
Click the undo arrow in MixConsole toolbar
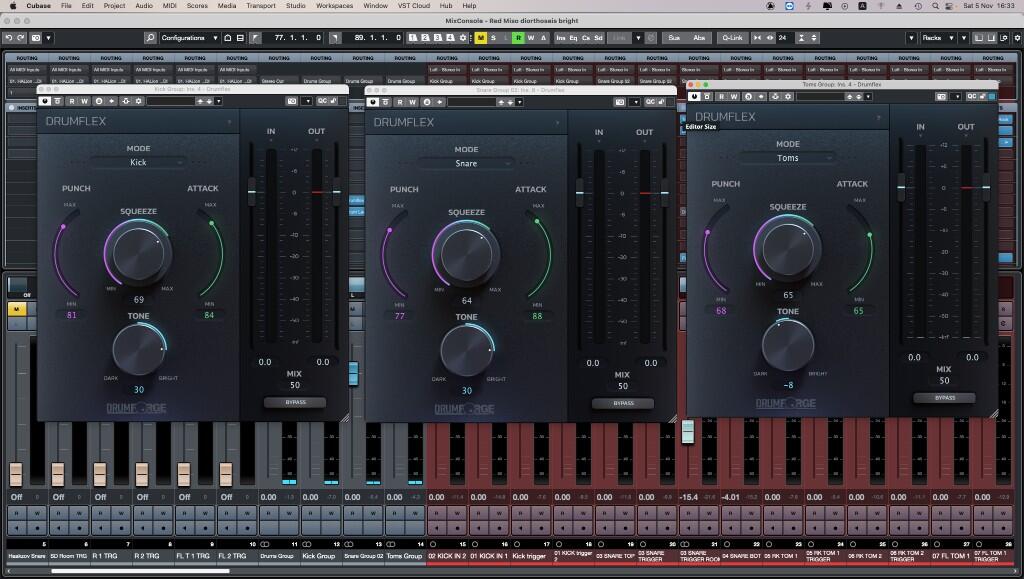[x=8, y=38]
